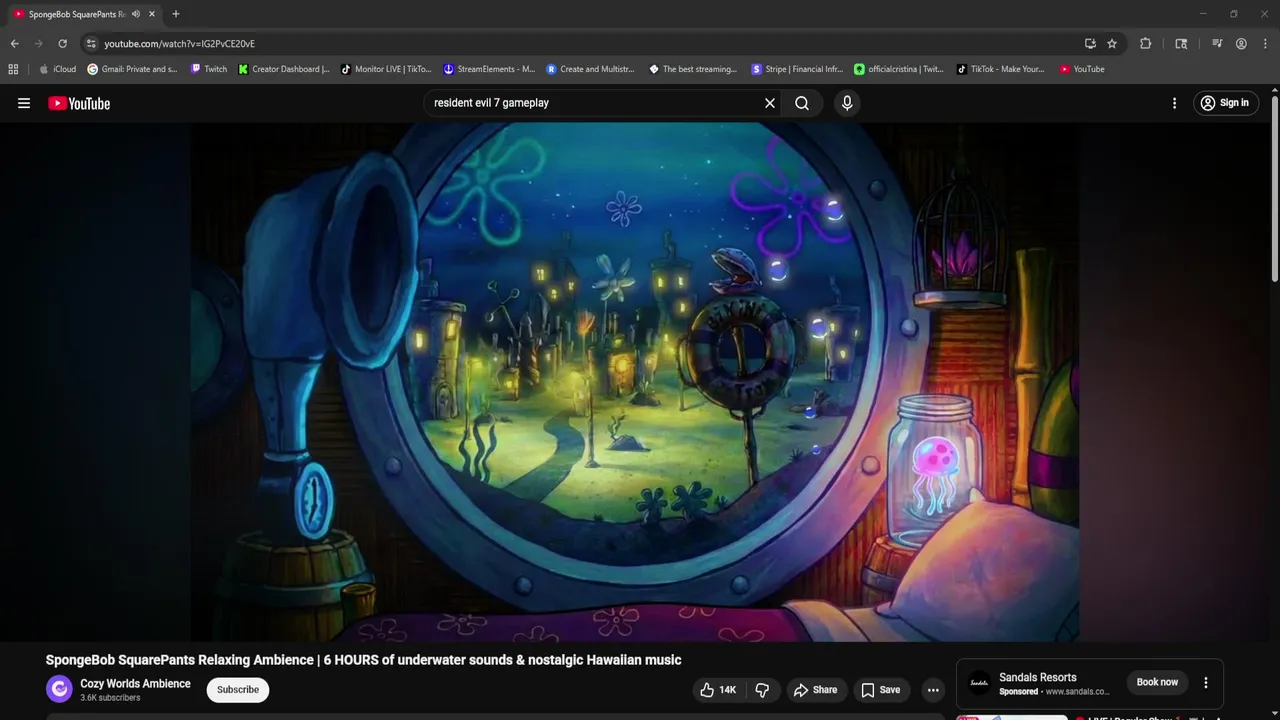Viewport: 1280px width, 720px height.
Task: Click the magnifier search button
Action: tap(802, 103)
